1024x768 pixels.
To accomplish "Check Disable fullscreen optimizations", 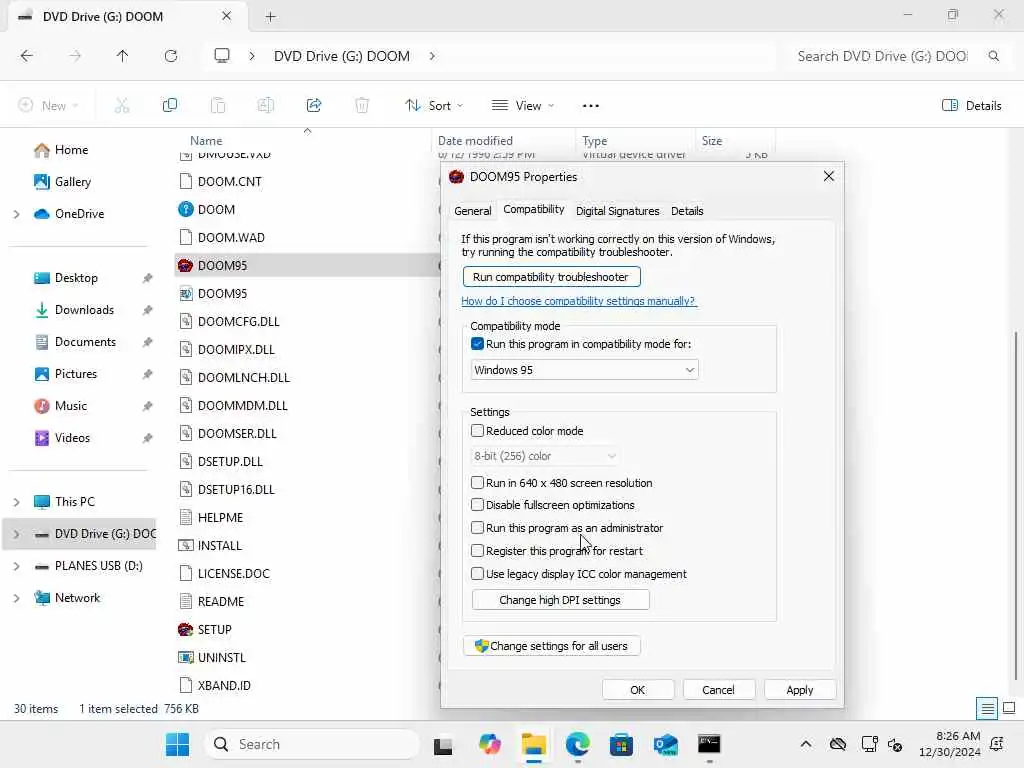I will coord(477,505).
